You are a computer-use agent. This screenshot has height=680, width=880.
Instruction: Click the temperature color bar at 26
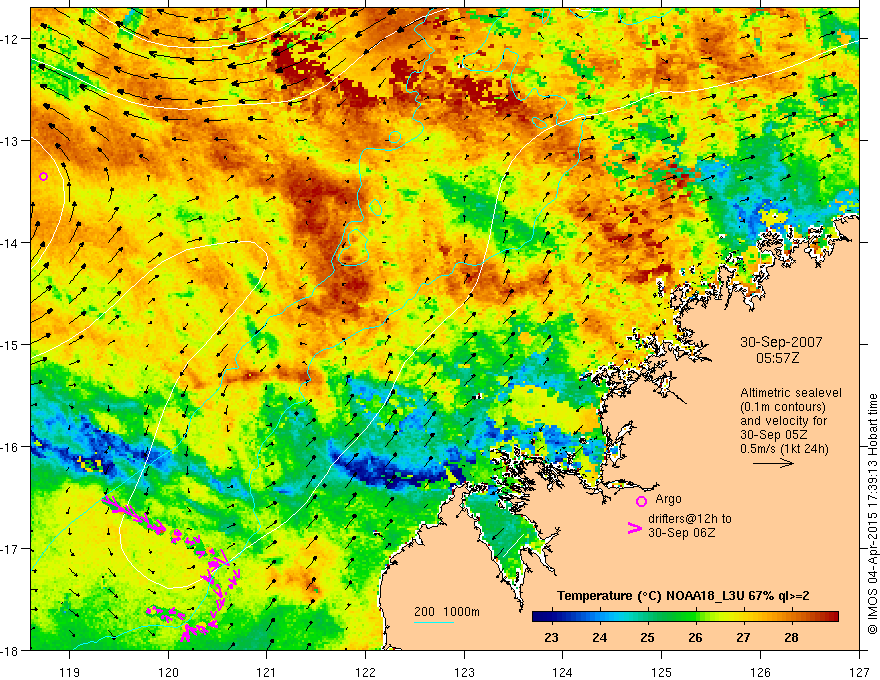coord(695,617)
